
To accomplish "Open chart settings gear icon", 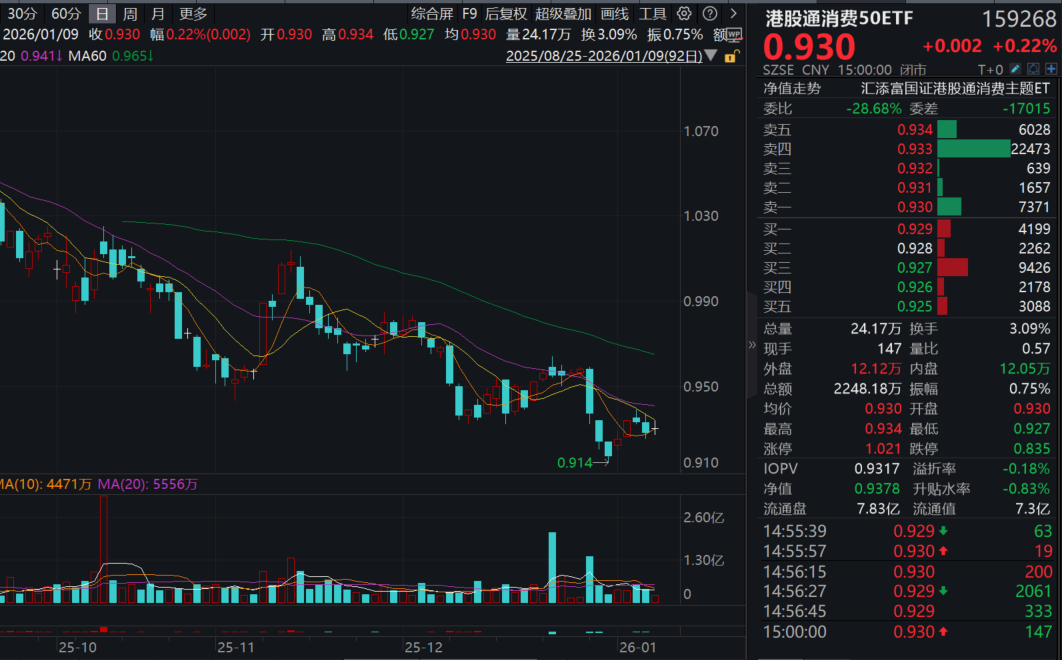I will click(x=684, y=14).
